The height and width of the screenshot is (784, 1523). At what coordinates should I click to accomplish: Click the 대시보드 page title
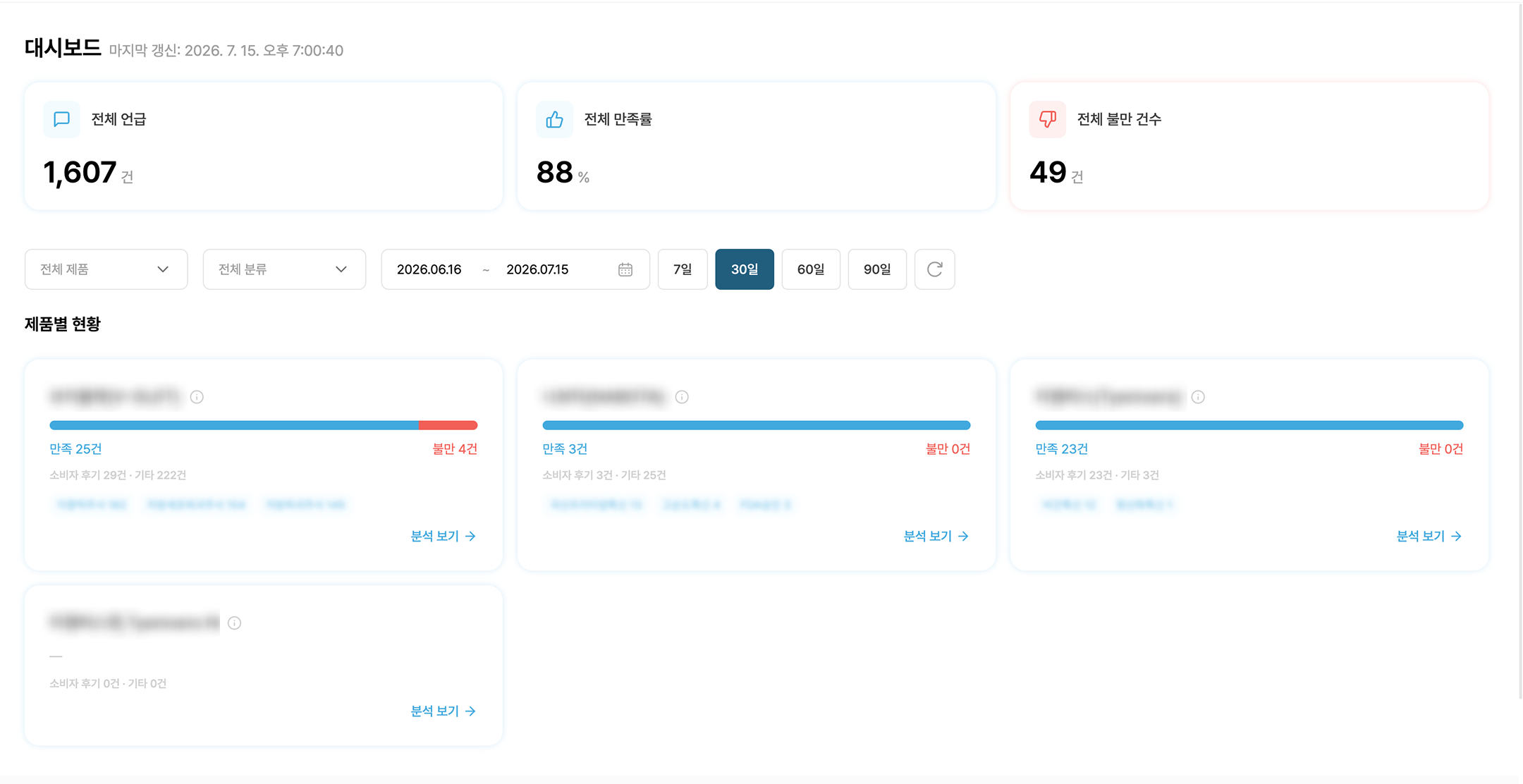[63, 48]
